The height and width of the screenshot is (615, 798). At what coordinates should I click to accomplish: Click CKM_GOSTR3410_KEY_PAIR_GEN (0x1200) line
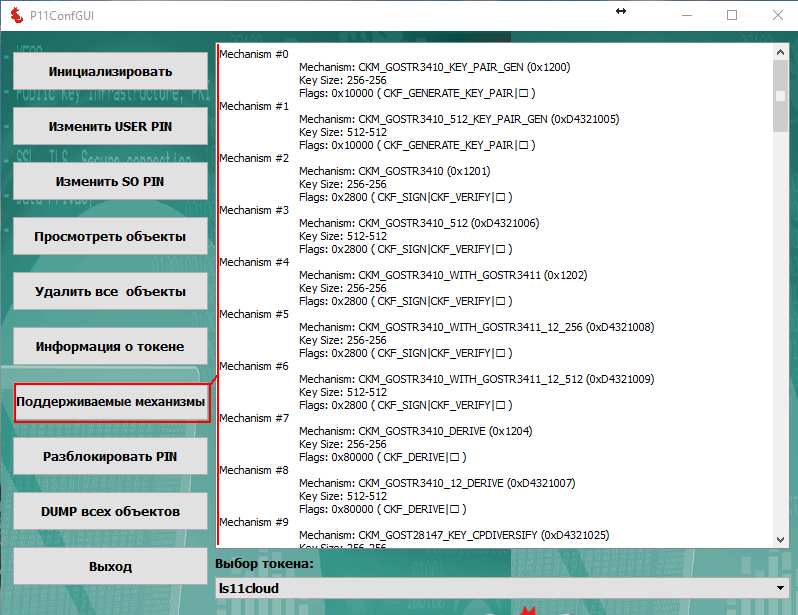click(435, 67)
